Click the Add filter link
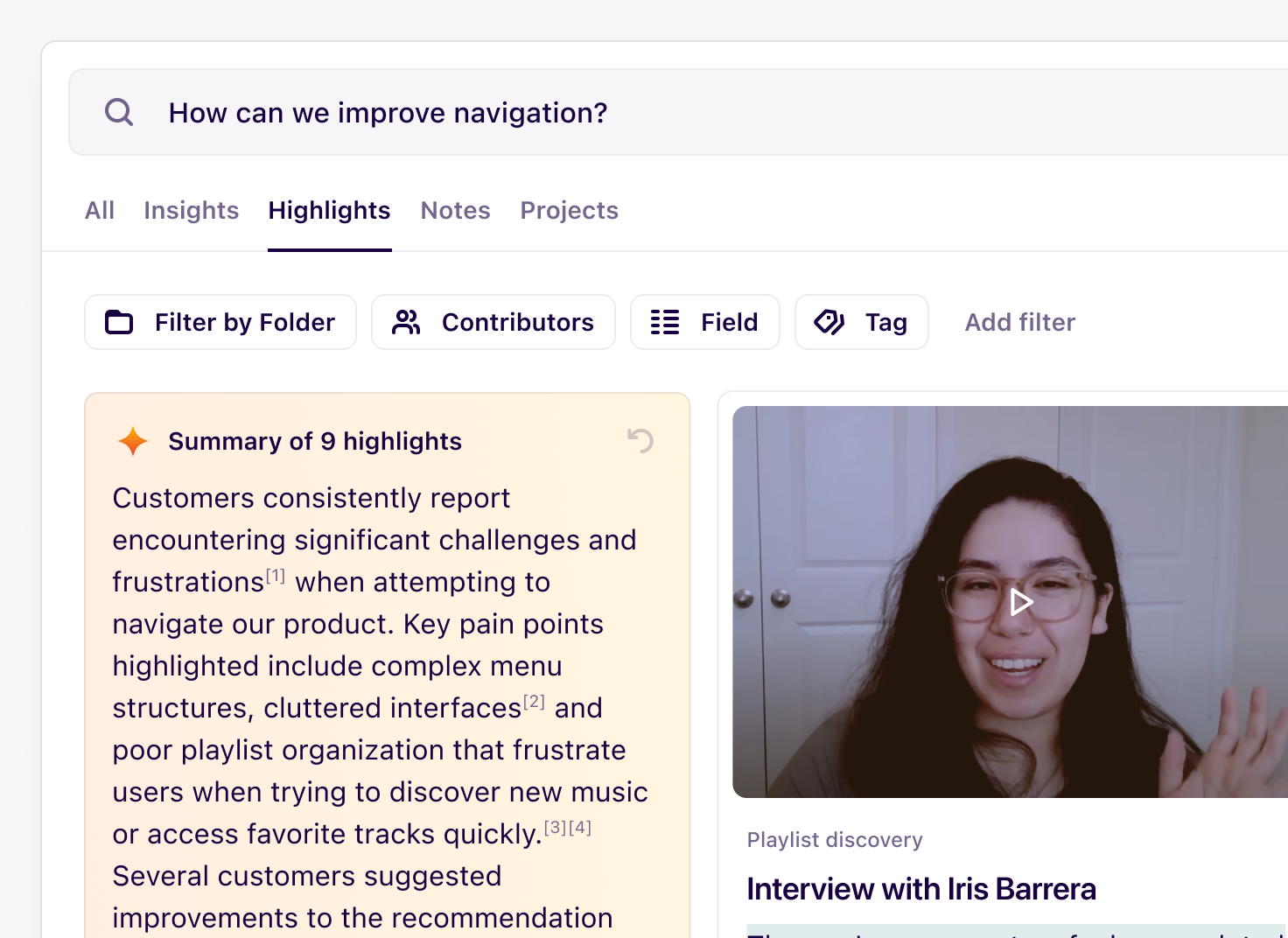The height and width of the screenshot is (938, 1288). [1019, 322]
